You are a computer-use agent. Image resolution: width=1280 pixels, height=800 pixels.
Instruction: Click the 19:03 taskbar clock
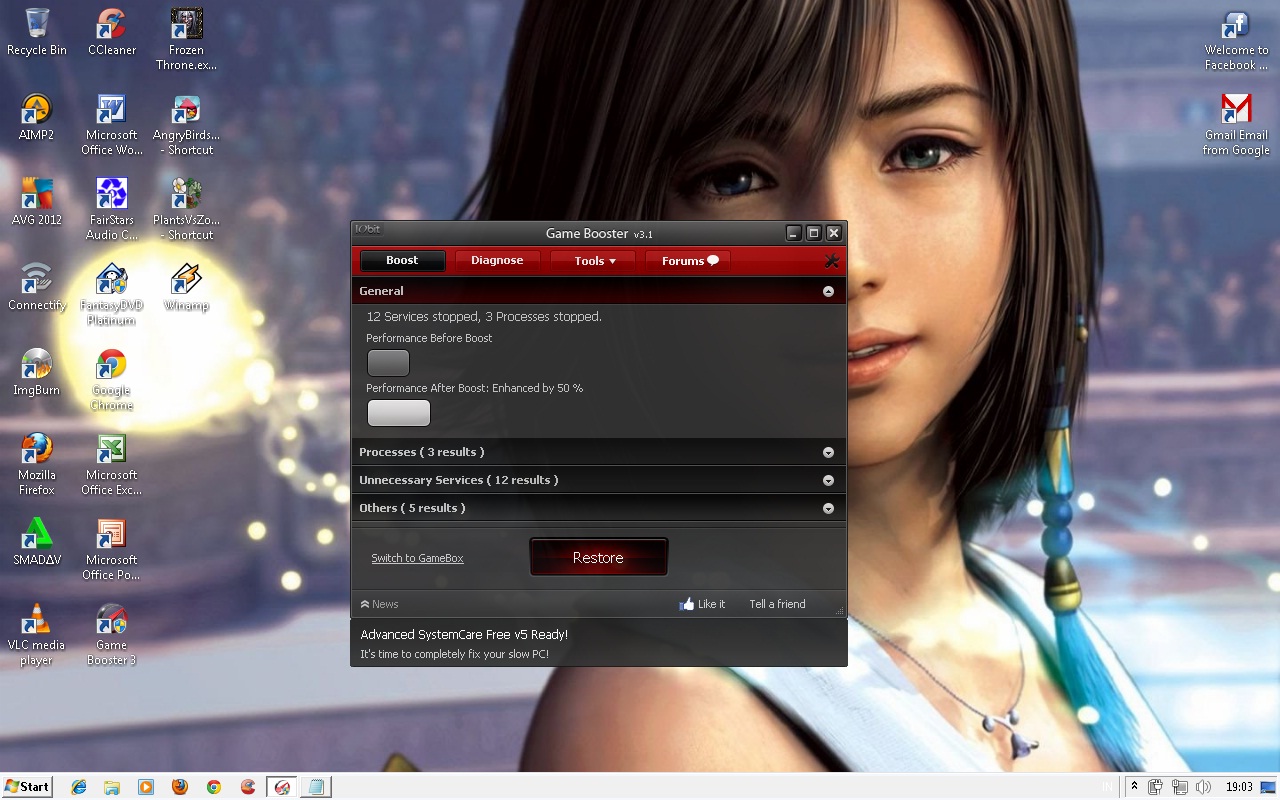coord(1239,787)
